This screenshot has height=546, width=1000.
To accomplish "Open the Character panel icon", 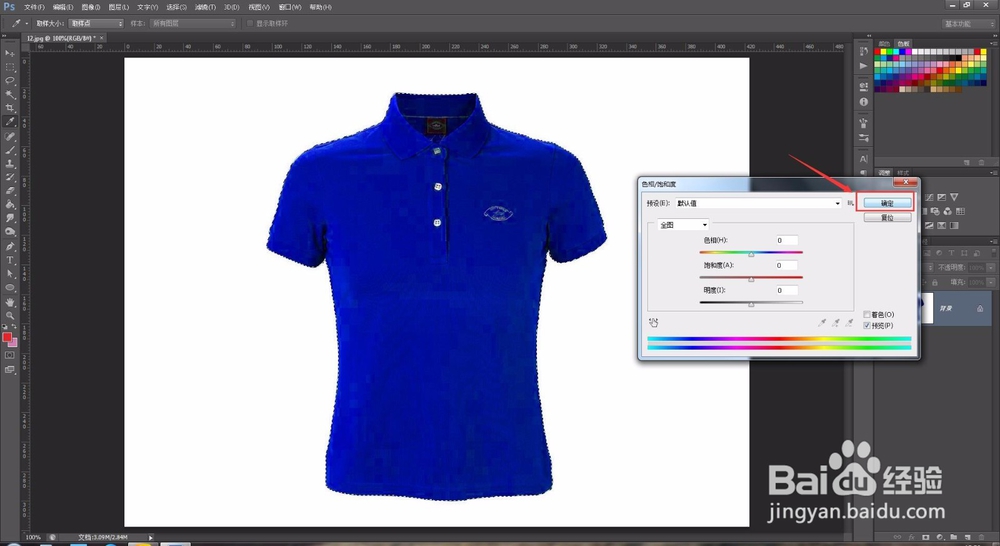I will (864, 159).
